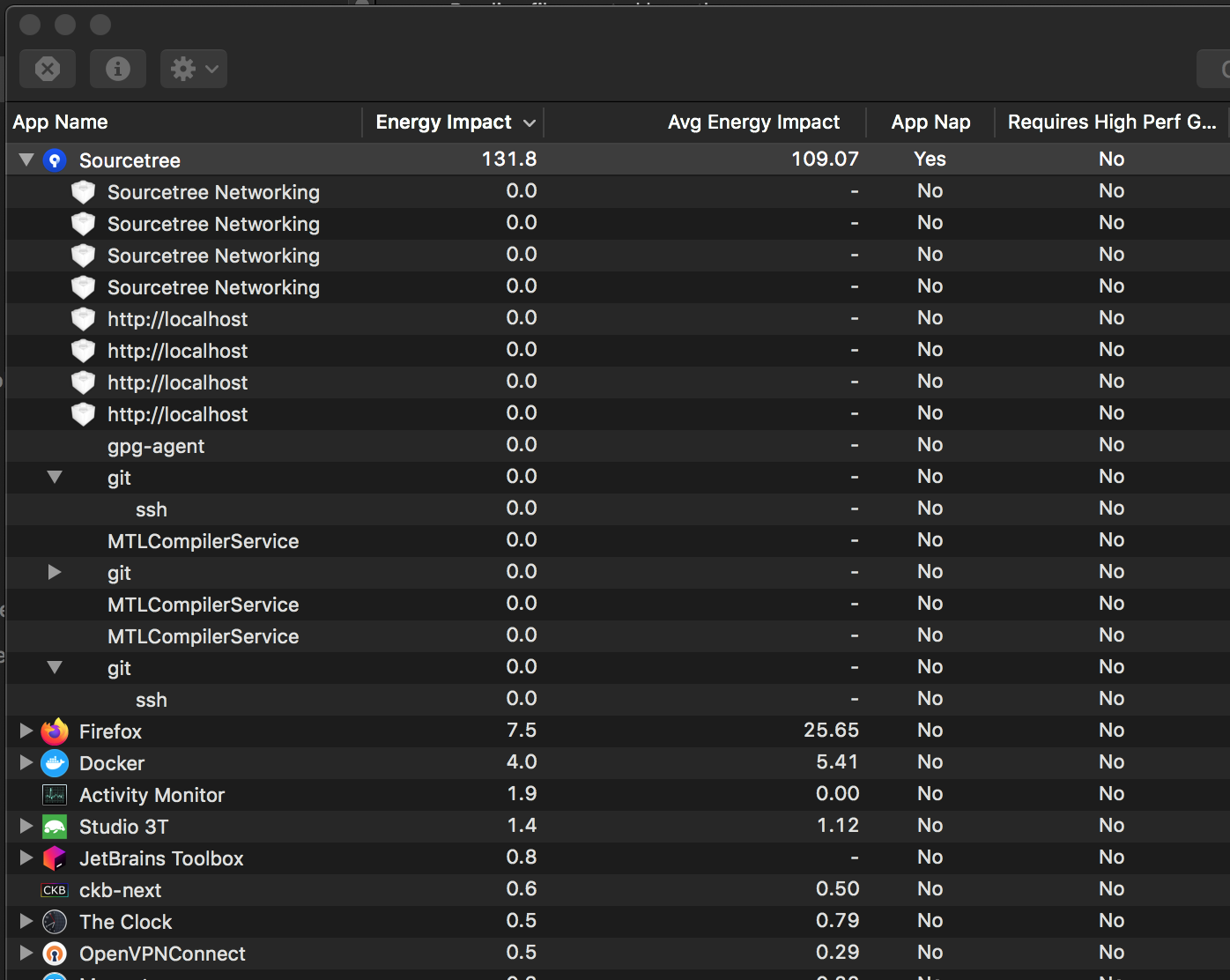Expand the Docker process group
Image resolution: width=1230 pixels, height=980 pixels.
click(x=26, y=762)
